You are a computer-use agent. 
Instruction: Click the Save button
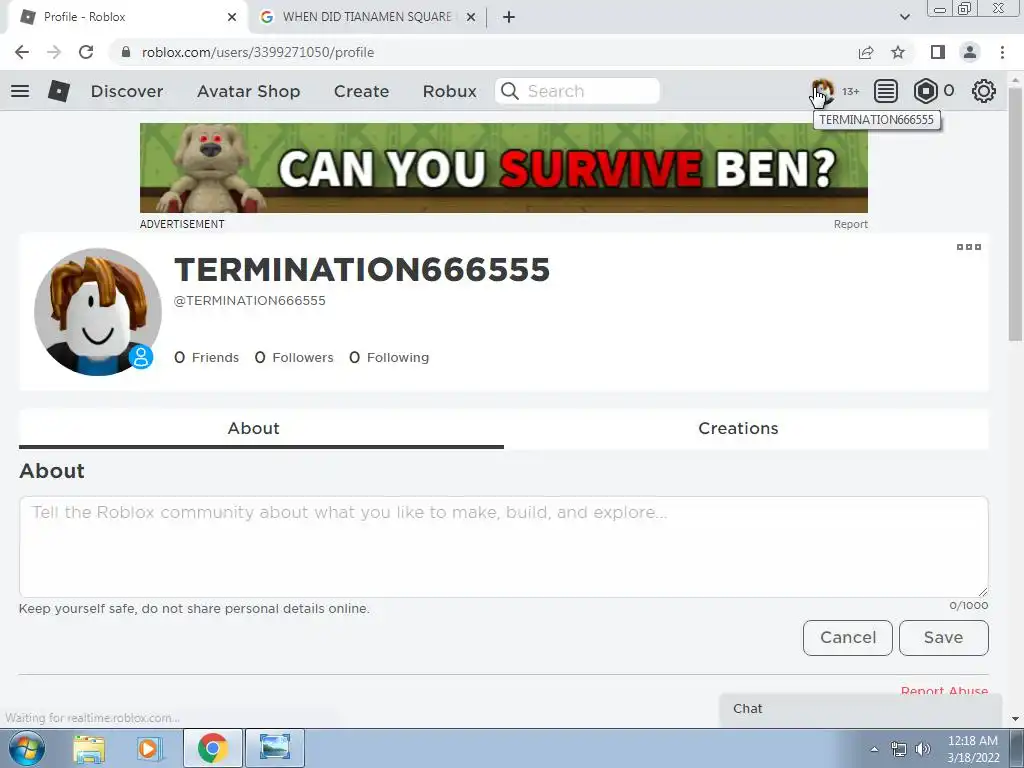coord(944,637)
